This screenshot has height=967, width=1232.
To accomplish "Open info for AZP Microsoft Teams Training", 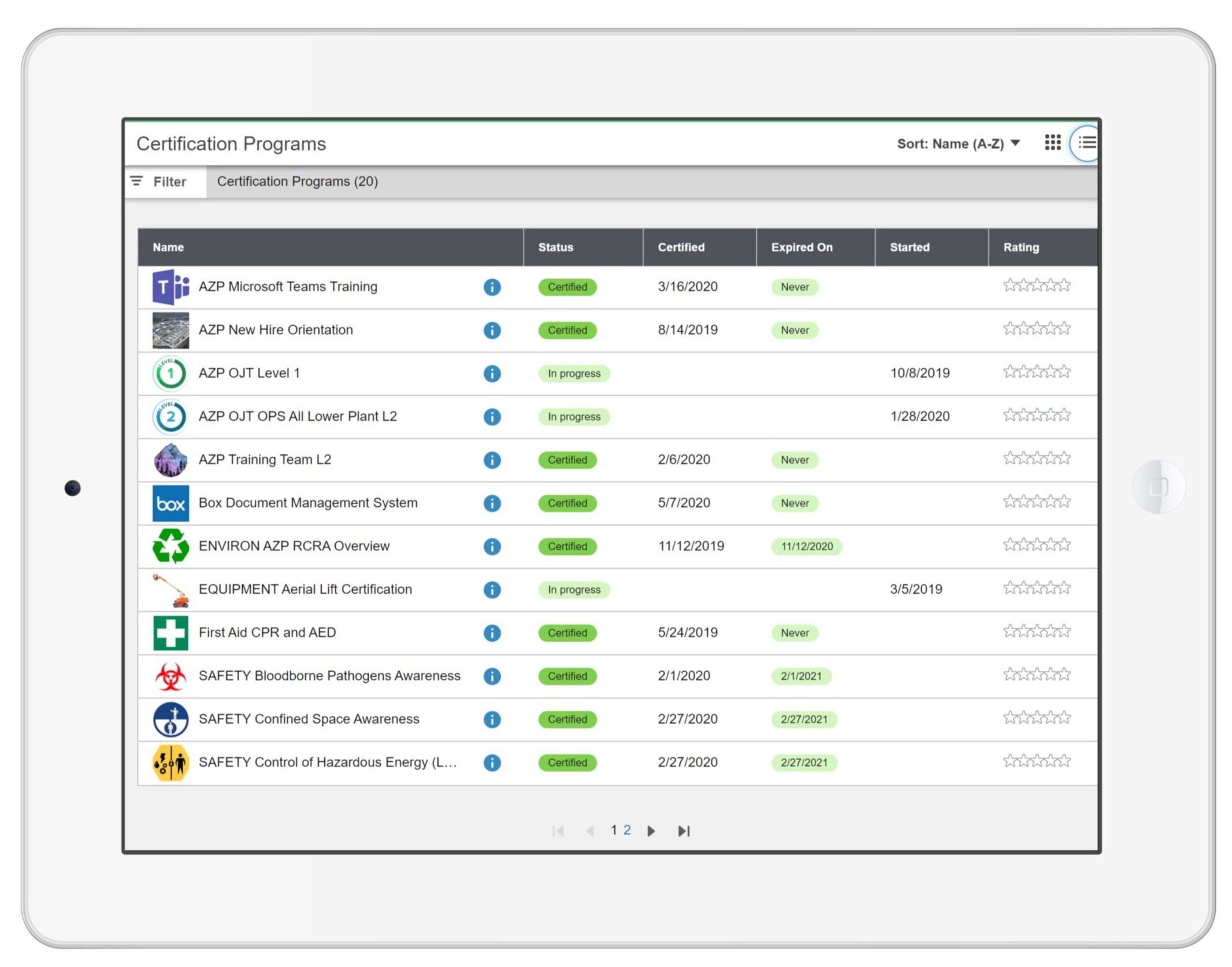I will [x=492, y=287].
